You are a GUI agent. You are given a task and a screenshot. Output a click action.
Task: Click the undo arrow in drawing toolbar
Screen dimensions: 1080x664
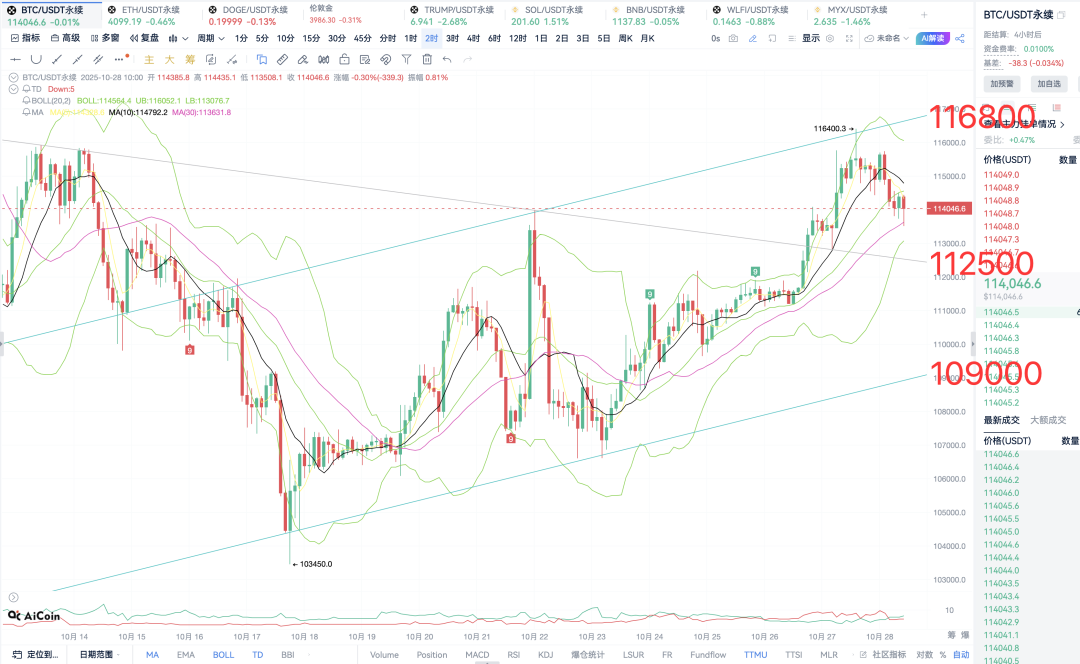[x=447, y=59]
